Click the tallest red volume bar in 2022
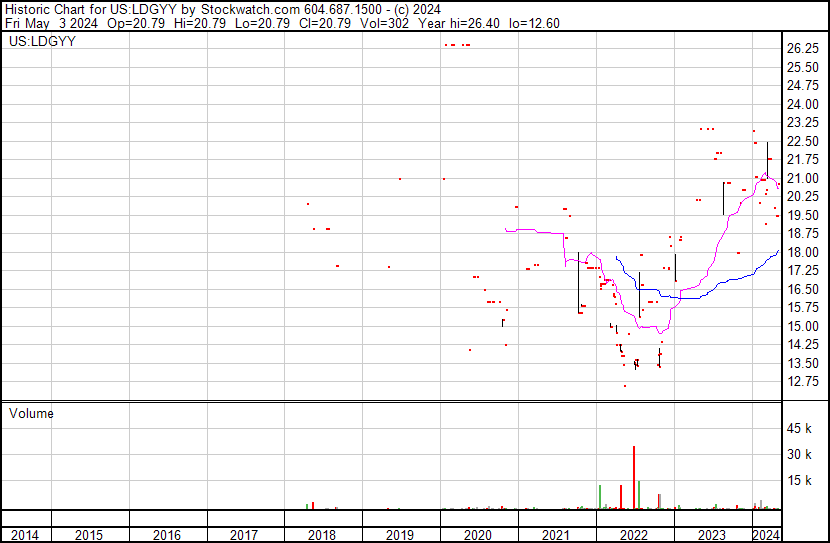The image size is (830, 543). click(x=634, y=478)
